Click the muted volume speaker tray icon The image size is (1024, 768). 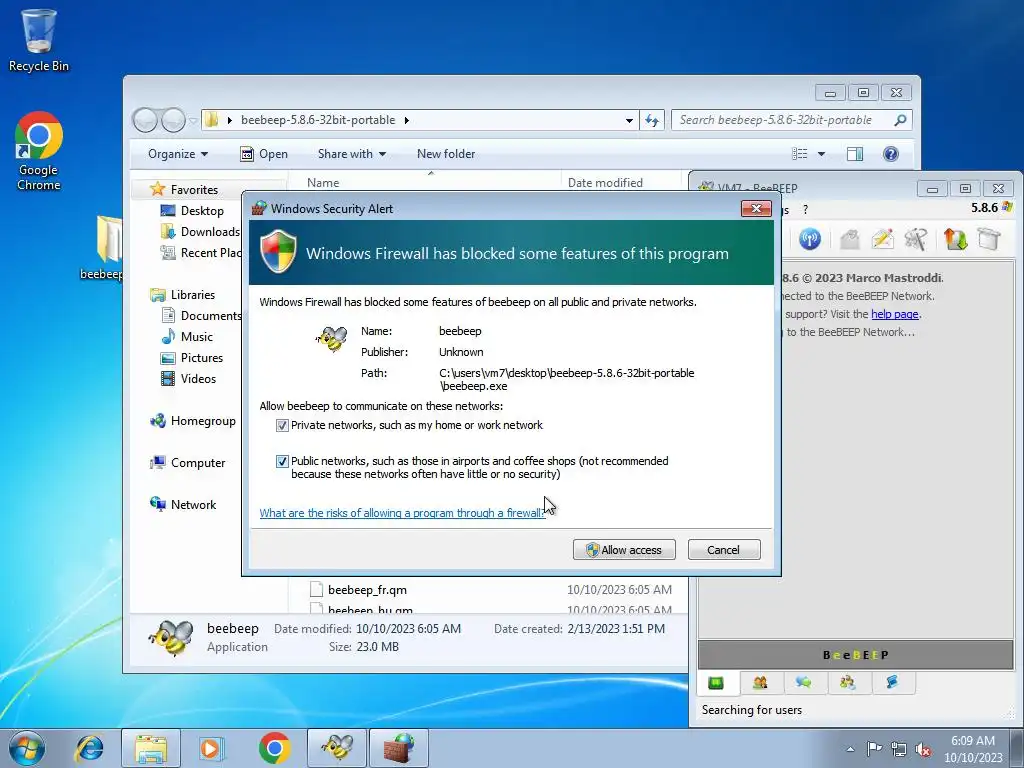(923, 749)
